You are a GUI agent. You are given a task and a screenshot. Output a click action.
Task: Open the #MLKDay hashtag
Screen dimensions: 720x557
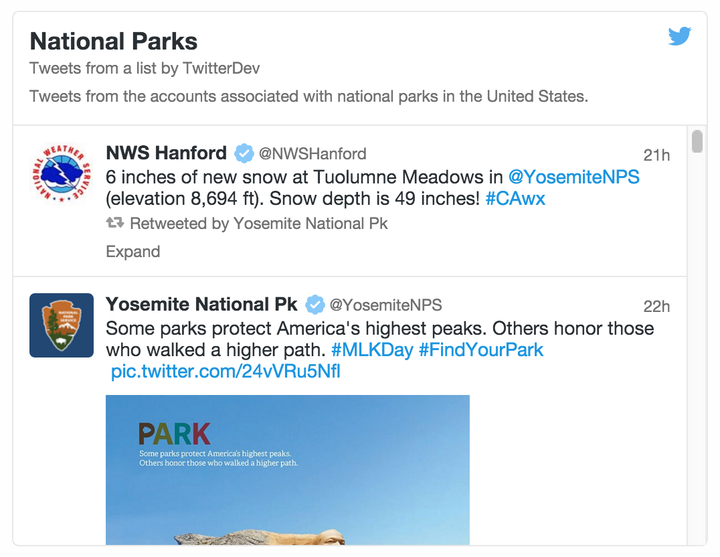[372, 350]
